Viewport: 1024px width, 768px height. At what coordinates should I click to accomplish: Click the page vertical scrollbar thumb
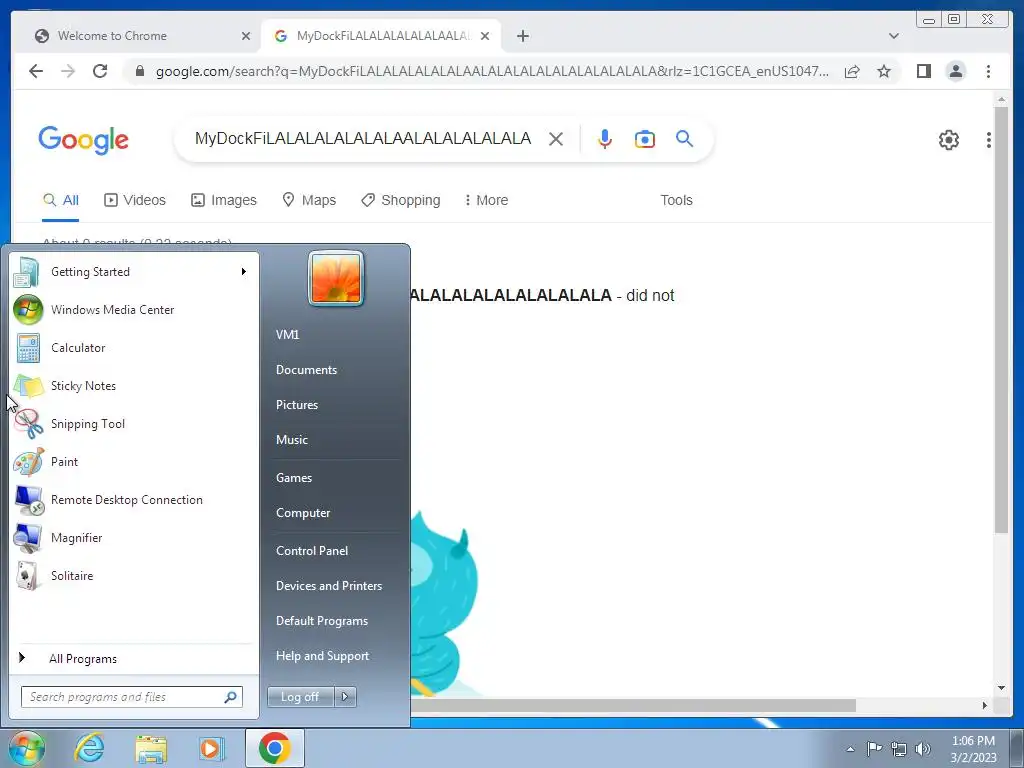(1001, 320)
